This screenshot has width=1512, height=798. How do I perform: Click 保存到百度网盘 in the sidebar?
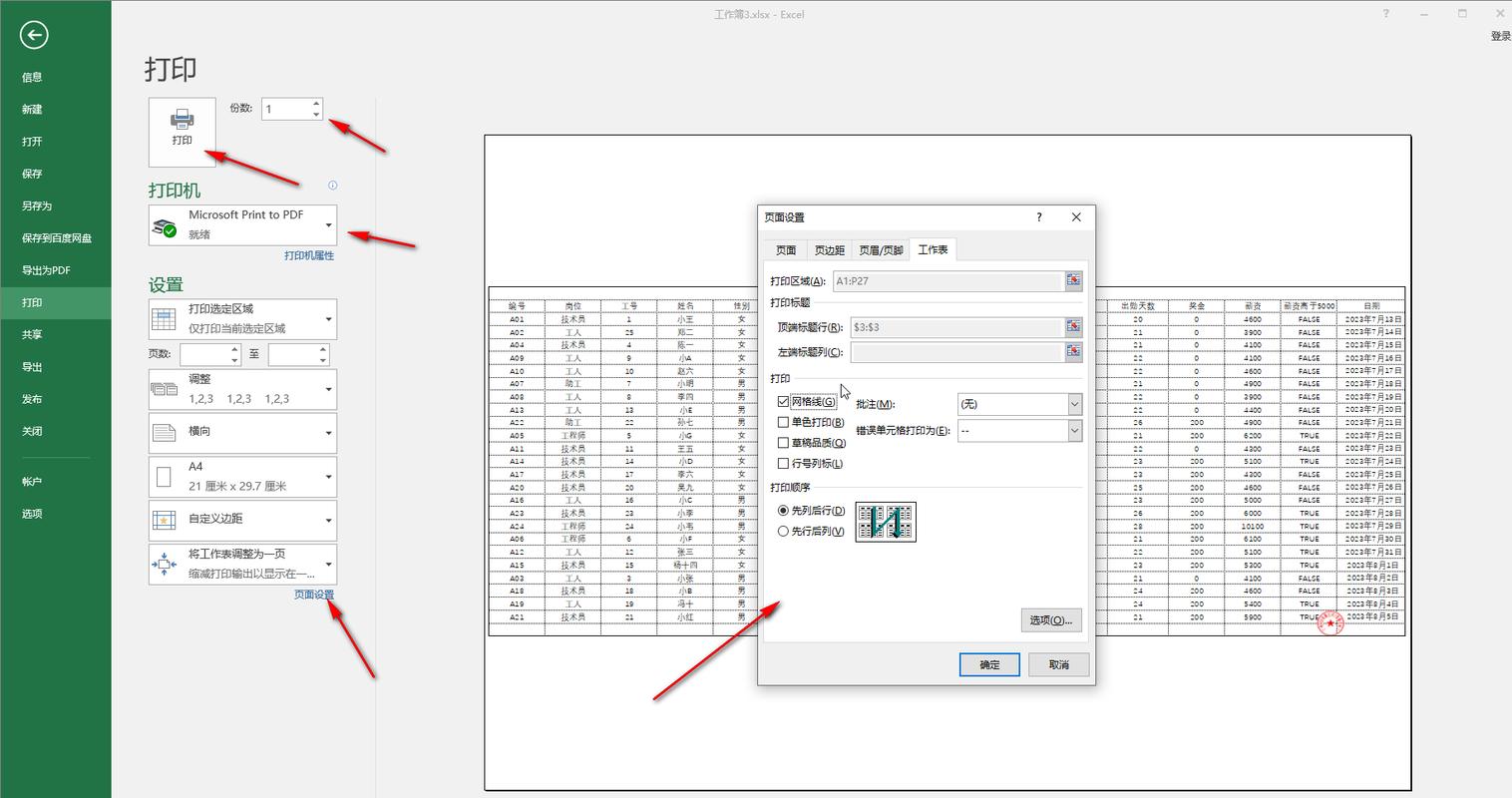coord(56,238)
